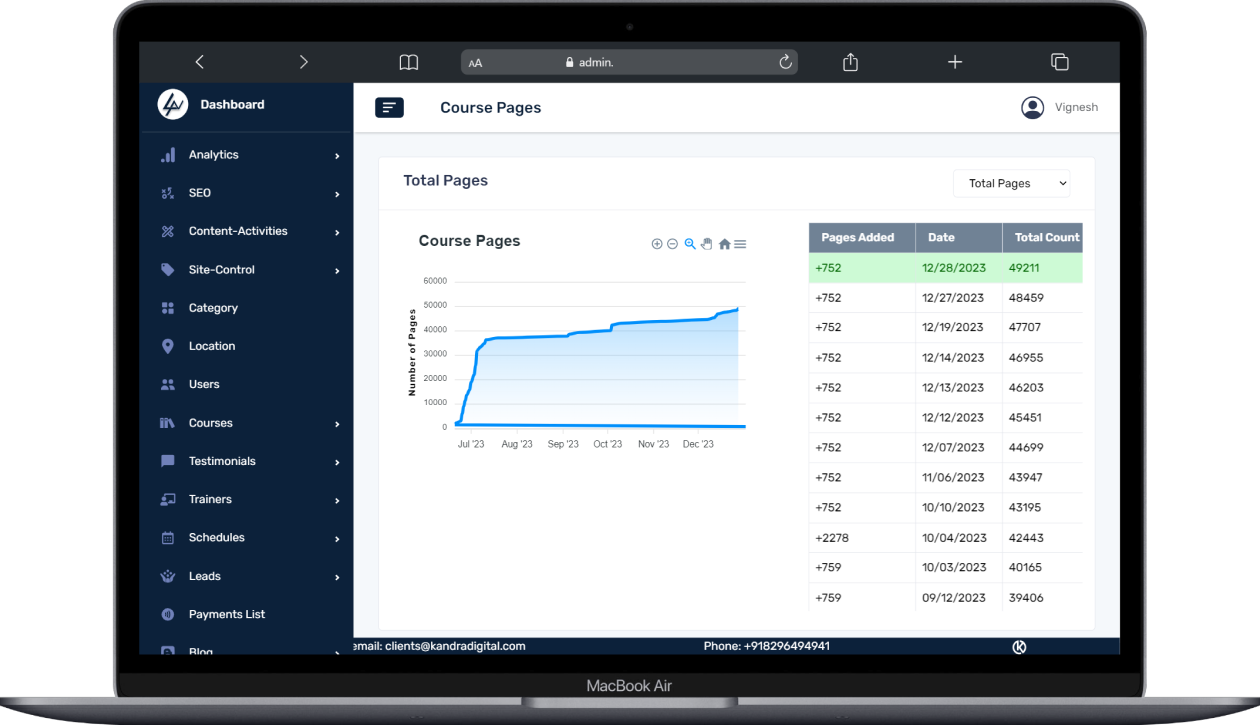Image resolution: width=1260 pixels, height=725 pixels.
Task: Click the Users people icon
Action: [168, 384]
